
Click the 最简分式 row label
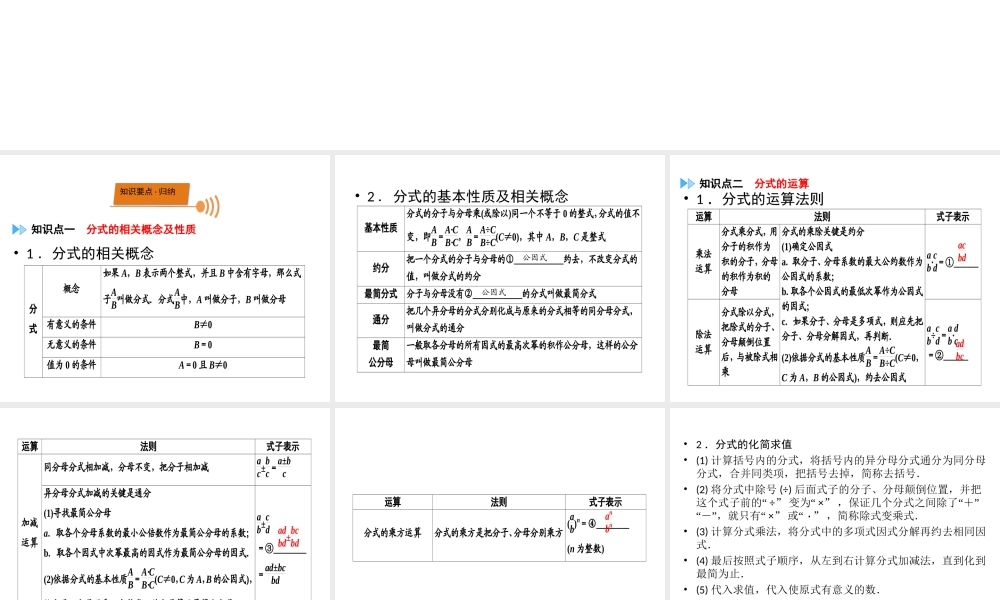tap(381, 293)
